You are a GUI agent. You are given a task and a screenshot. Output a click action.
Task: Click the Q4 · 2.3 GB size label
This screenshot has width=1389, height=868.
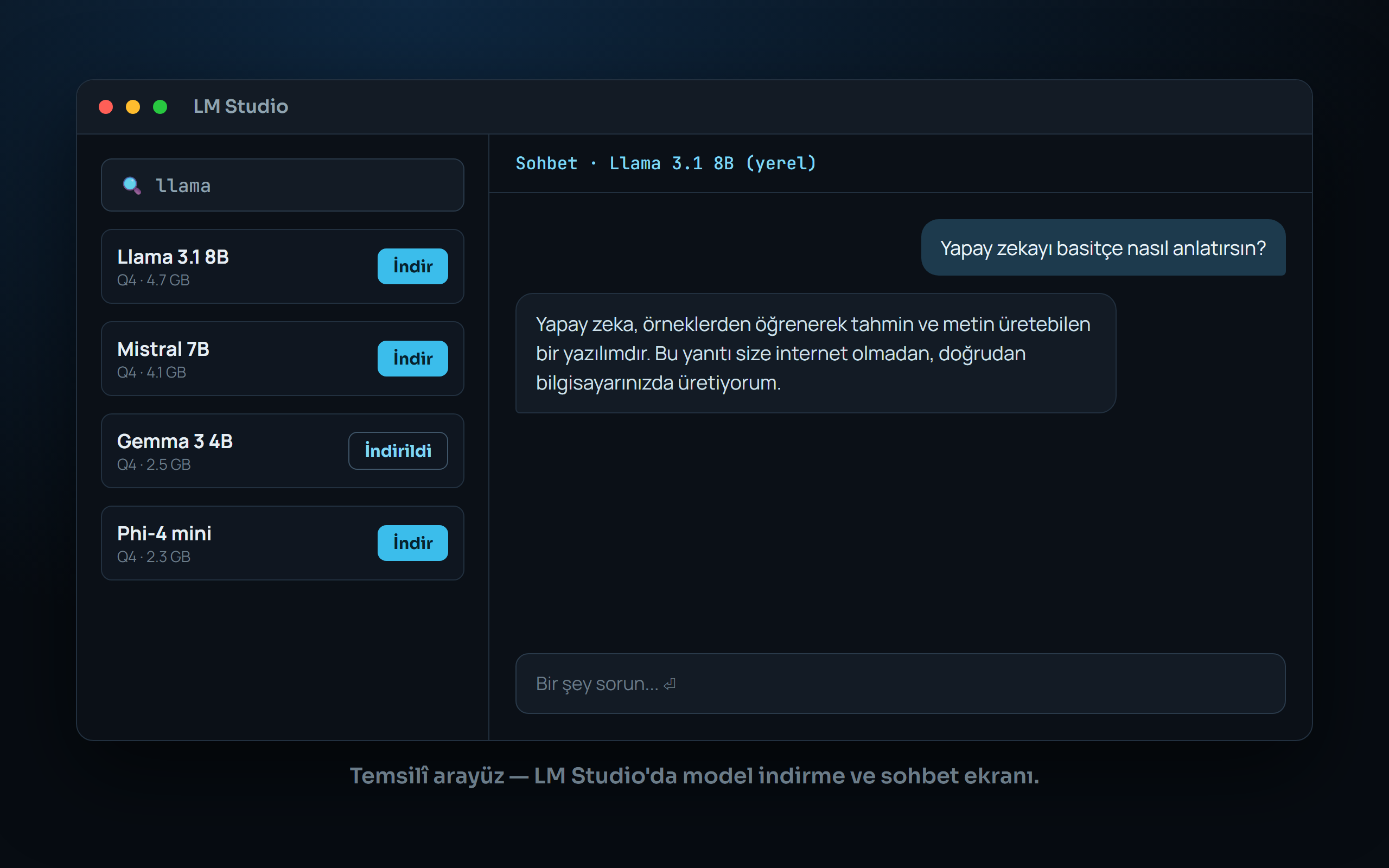click(x=154, y=557)
